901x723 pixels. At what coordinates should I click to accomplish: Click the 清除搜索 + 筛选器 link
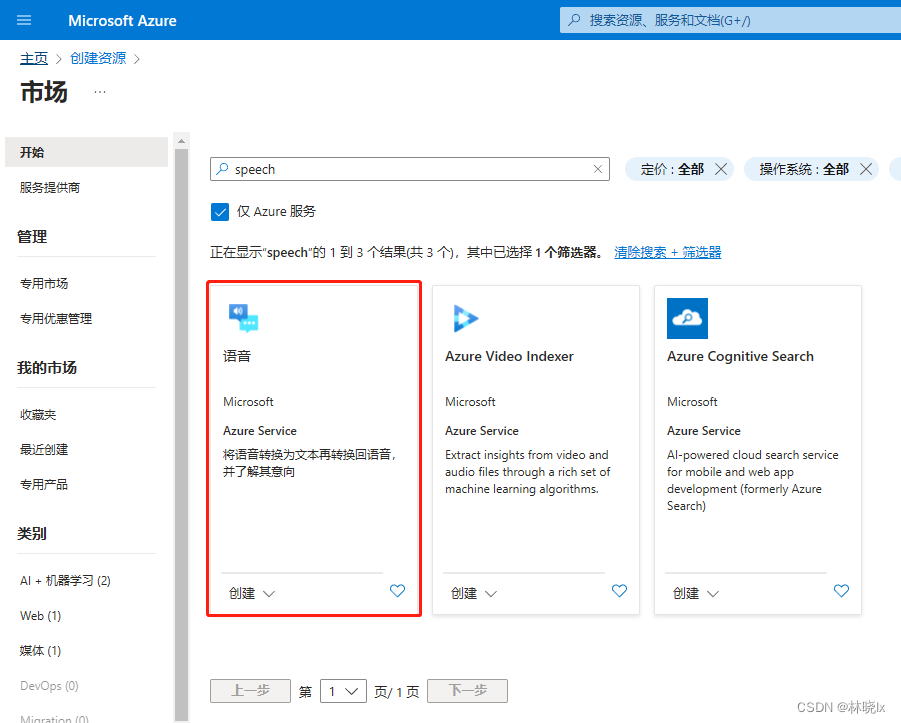(667, 252)
